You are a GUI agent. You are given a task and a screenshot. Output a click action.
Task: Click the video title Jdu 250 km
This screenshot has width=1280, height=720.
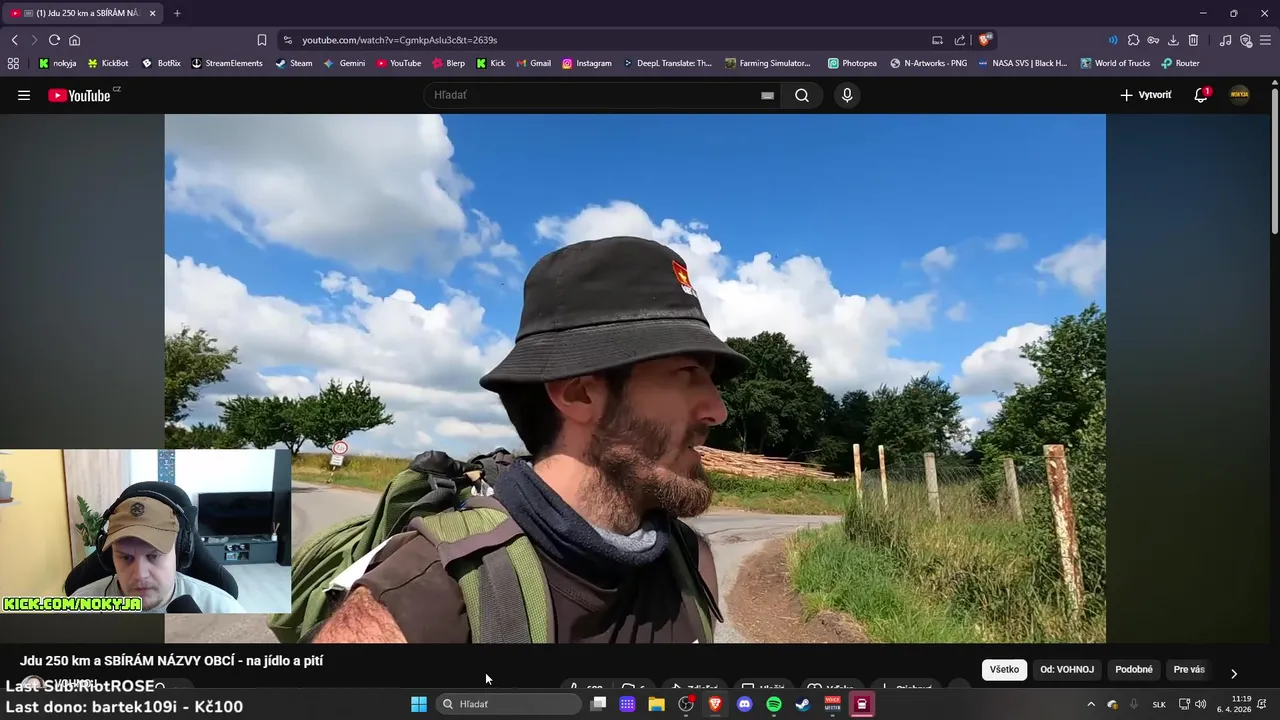[171, 661]
